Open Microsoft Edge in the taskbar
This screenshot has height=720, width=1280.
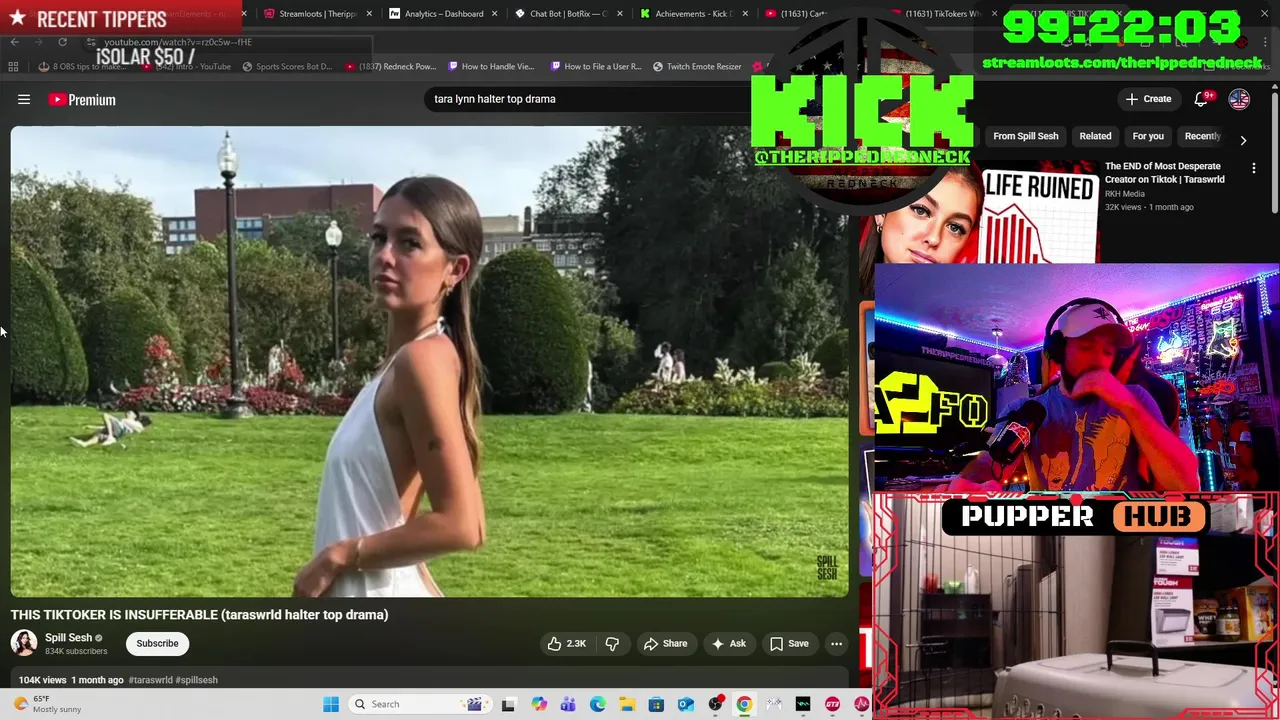pos(598,704)
